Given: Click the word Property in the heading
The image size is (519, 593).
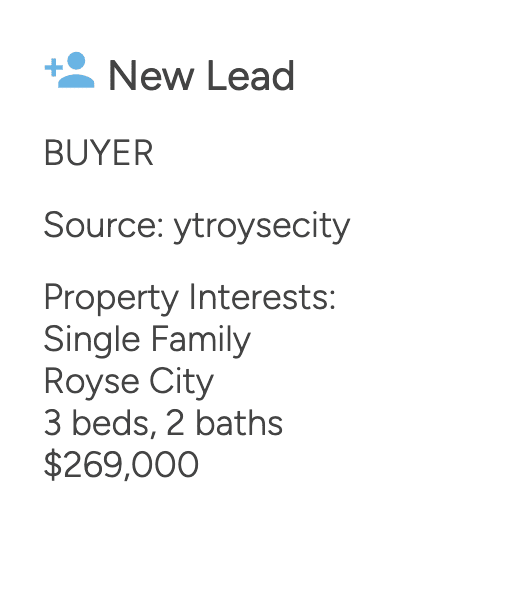Looking at the screenshot, I should pyautogui.click(x=111, y=300).
